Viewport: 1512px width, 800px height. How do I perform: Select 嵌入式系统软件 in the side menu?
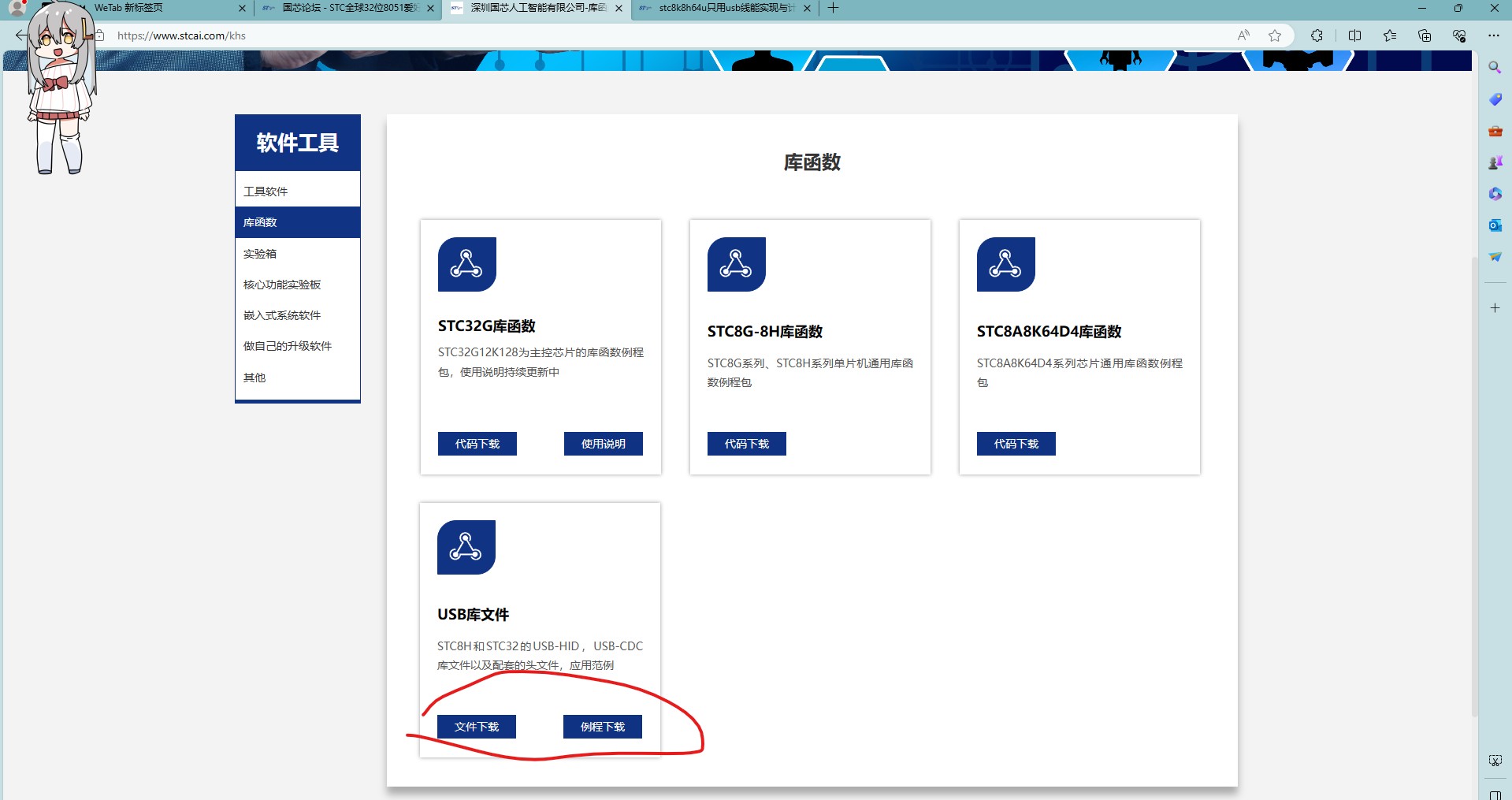(298, 315)
